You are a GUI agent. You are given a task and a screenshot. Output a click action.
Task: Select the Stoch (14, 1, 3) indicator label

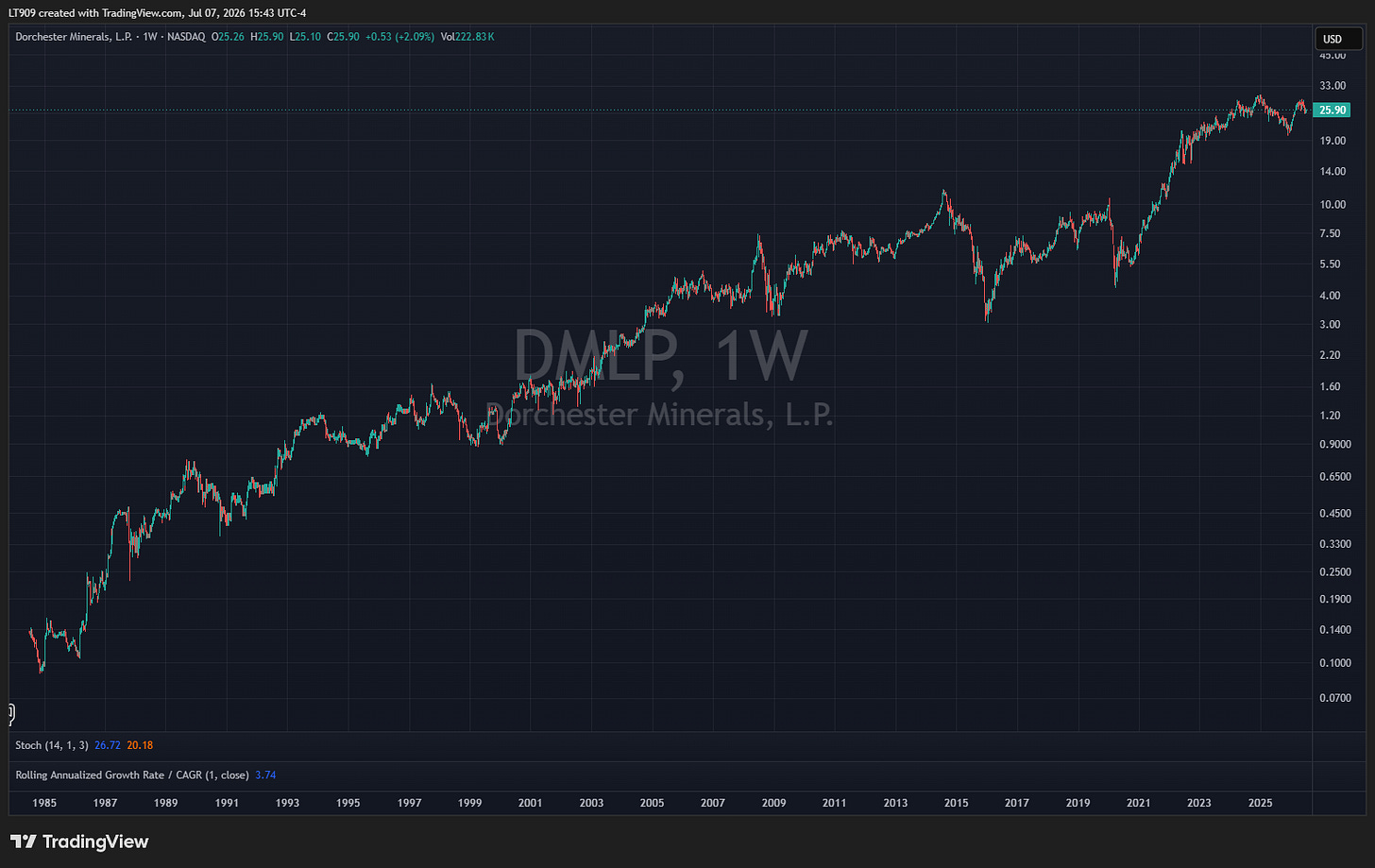click(52, 745)
